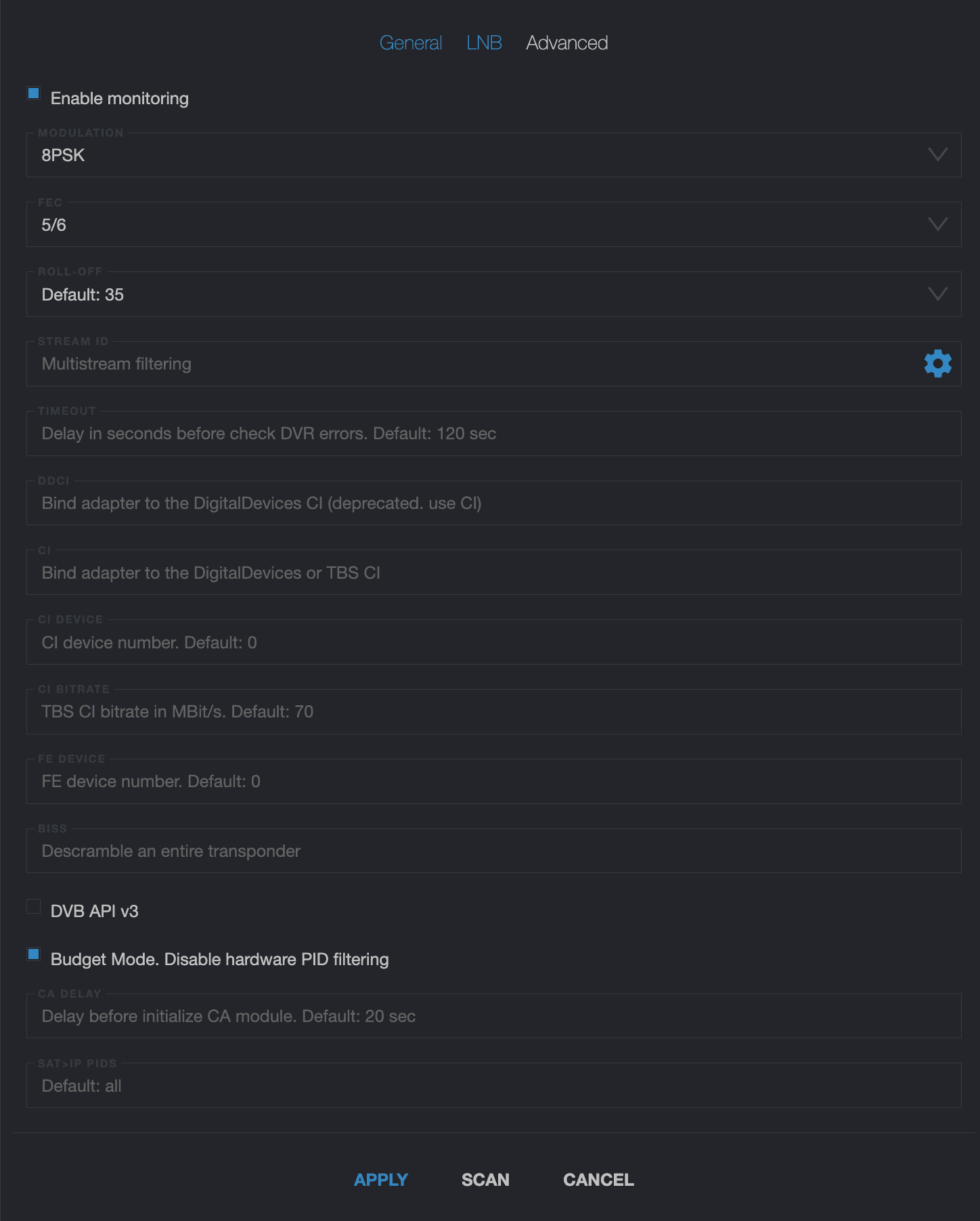Disable the Enable monitoring checkbox
The width and height of the screenshot is (980, 1221).
[x=32, y=94]
